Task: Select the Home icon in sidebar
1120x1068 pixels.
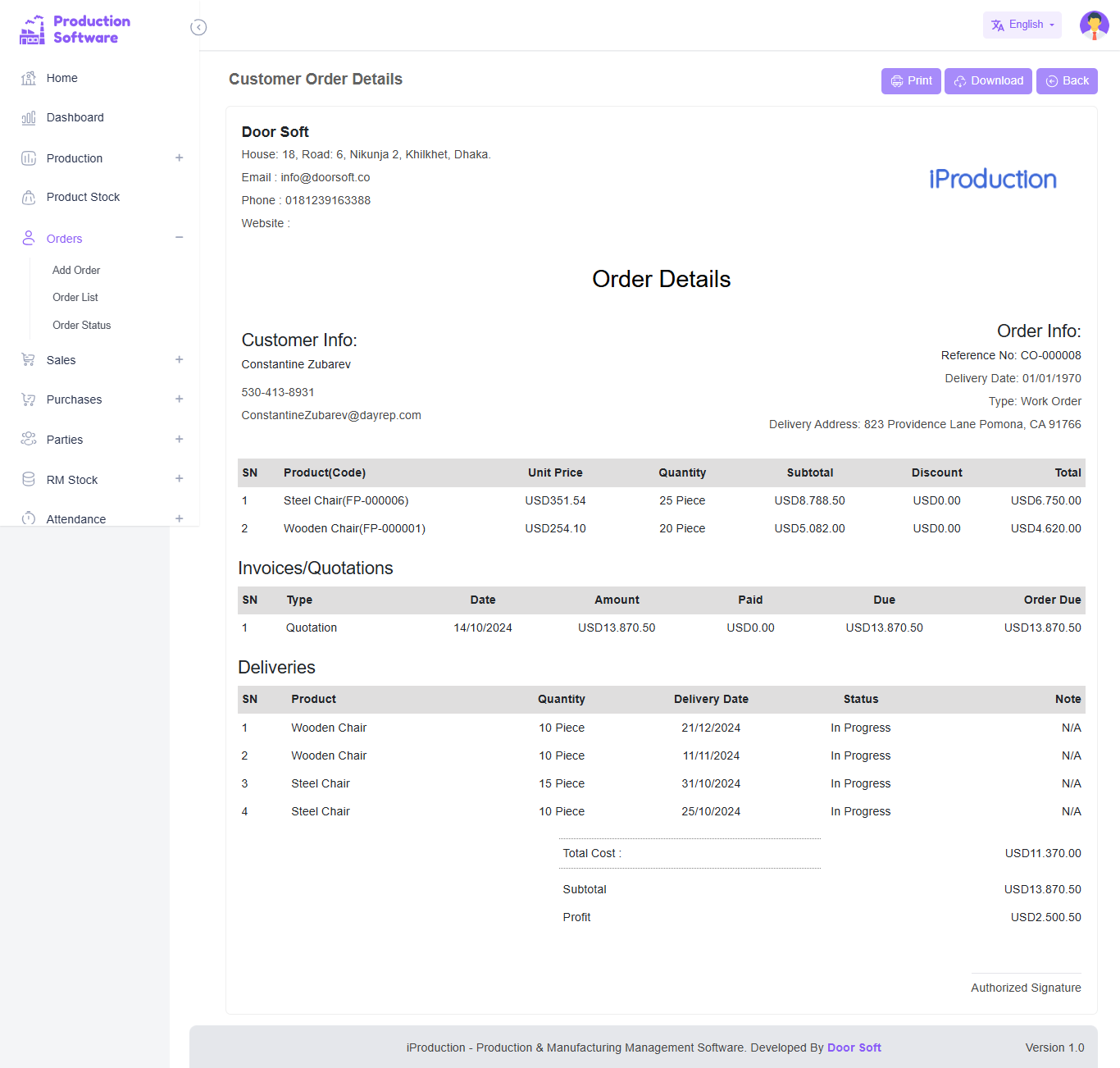Action: (x=28, y=78)
